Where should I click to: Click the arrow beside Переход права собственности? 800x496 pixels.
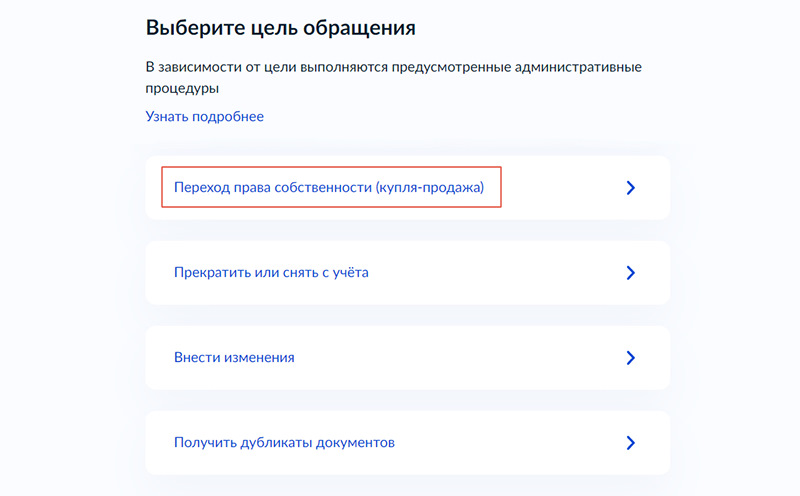pyautogui.click(x=630, y=187)
